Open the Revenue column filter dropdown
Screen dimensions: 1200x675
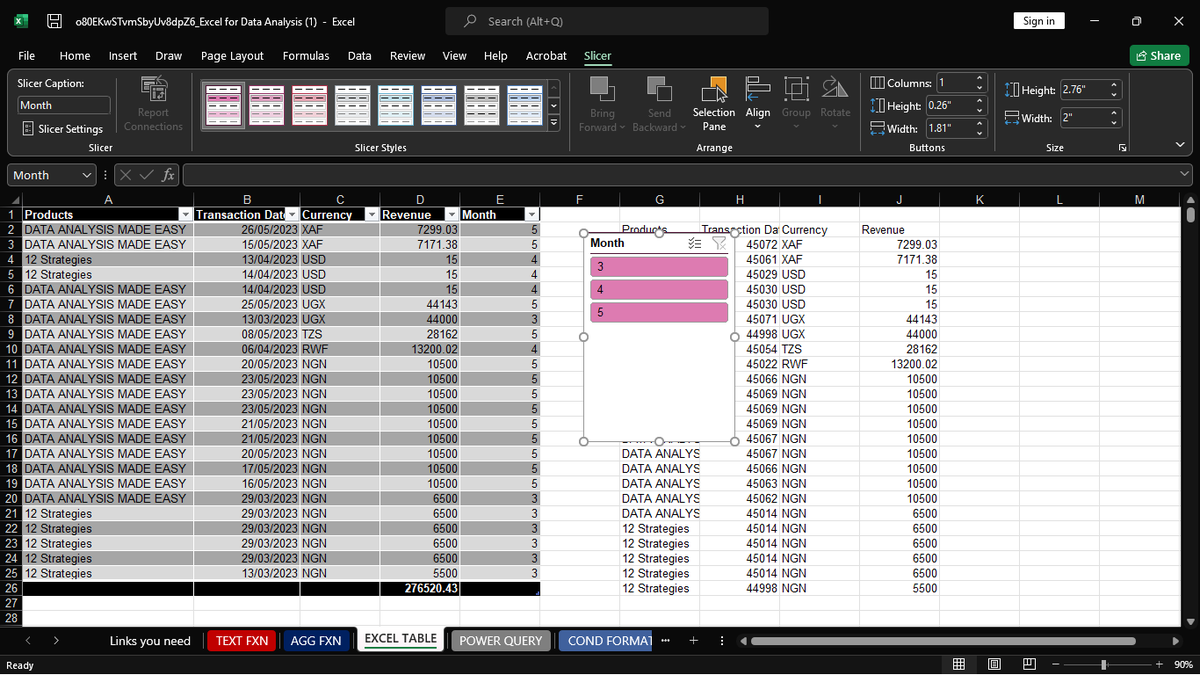(x=451, y=215)
